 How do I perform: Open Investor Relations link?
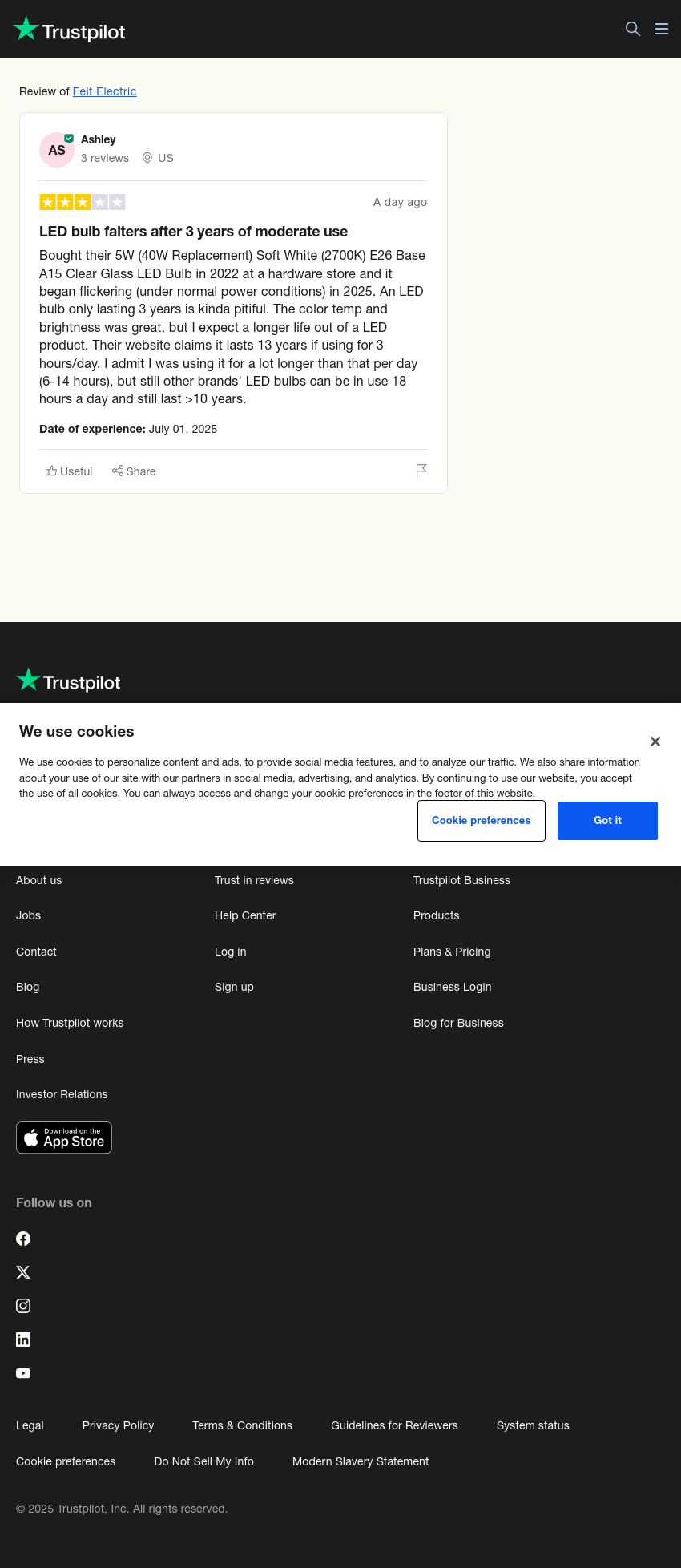(x=62, y=1094)
